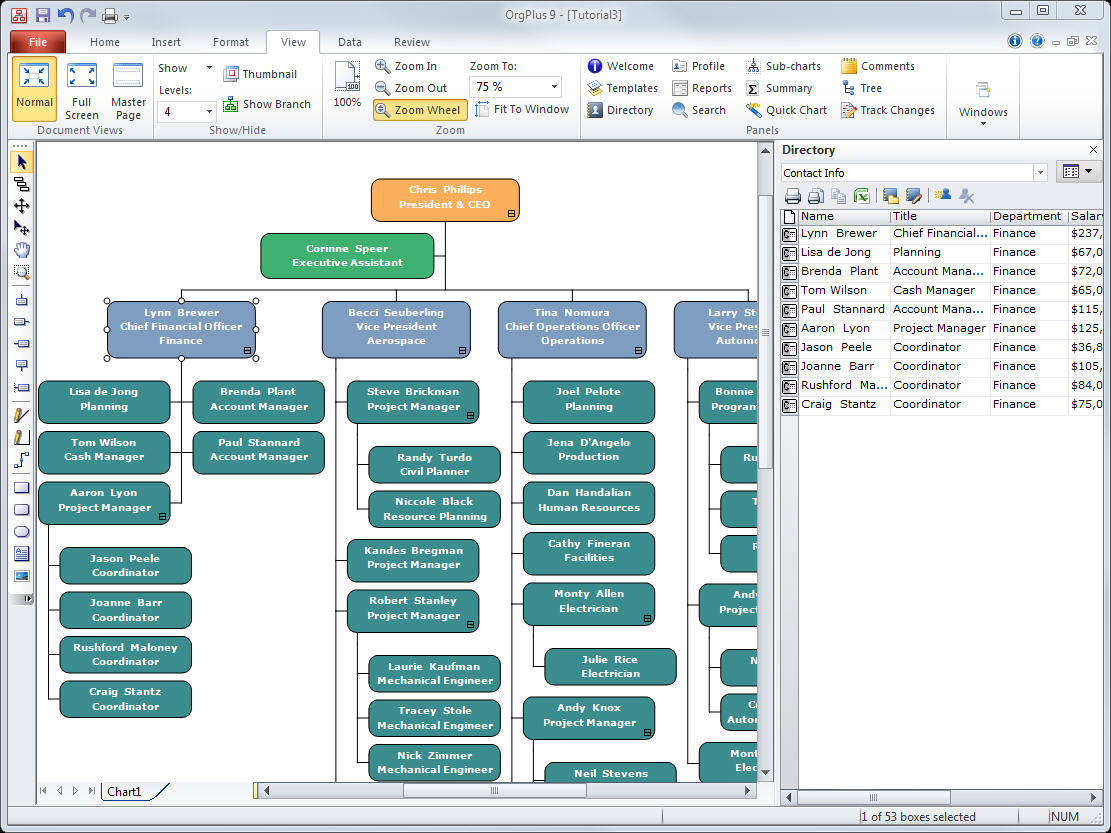The height and width of the screenshot is (833, 1111).
Task: Print the Directory list using printer icon
Action: coord(792,196)
